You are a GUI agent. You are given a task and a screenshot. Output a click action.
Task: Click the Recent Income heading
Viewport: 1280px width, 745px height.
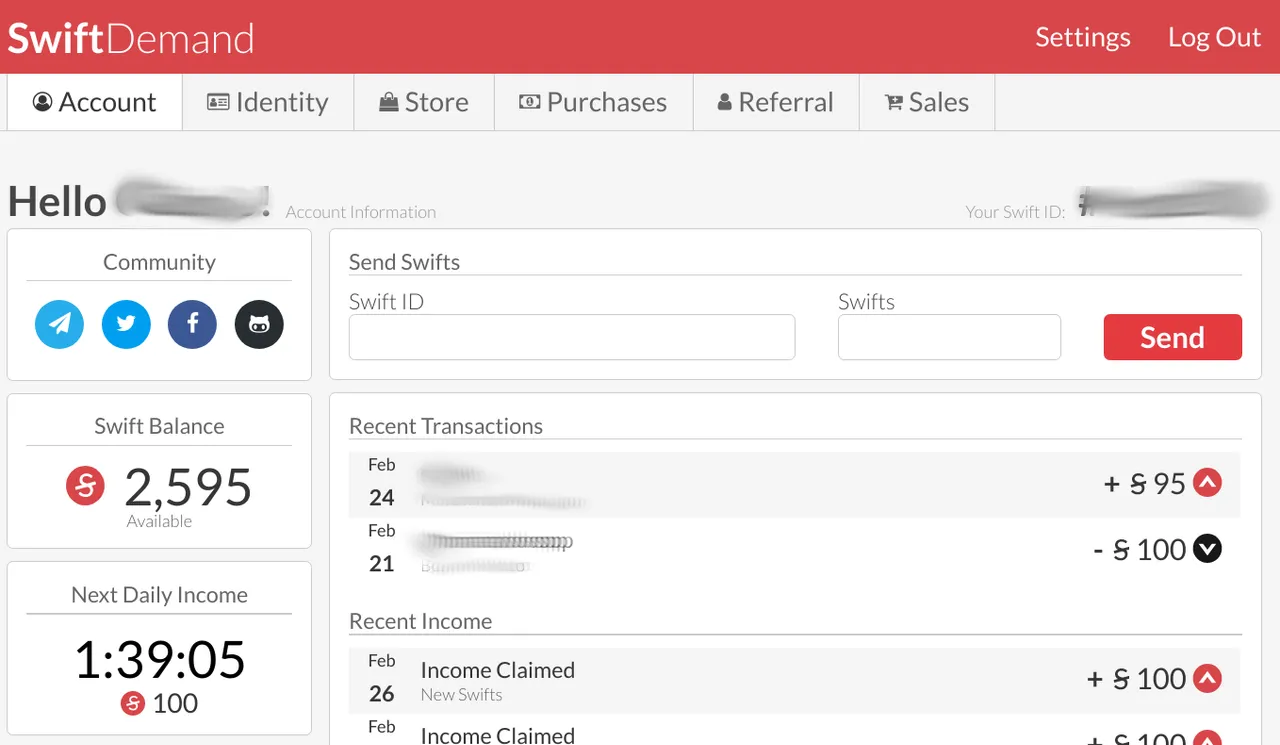(421, 621)
